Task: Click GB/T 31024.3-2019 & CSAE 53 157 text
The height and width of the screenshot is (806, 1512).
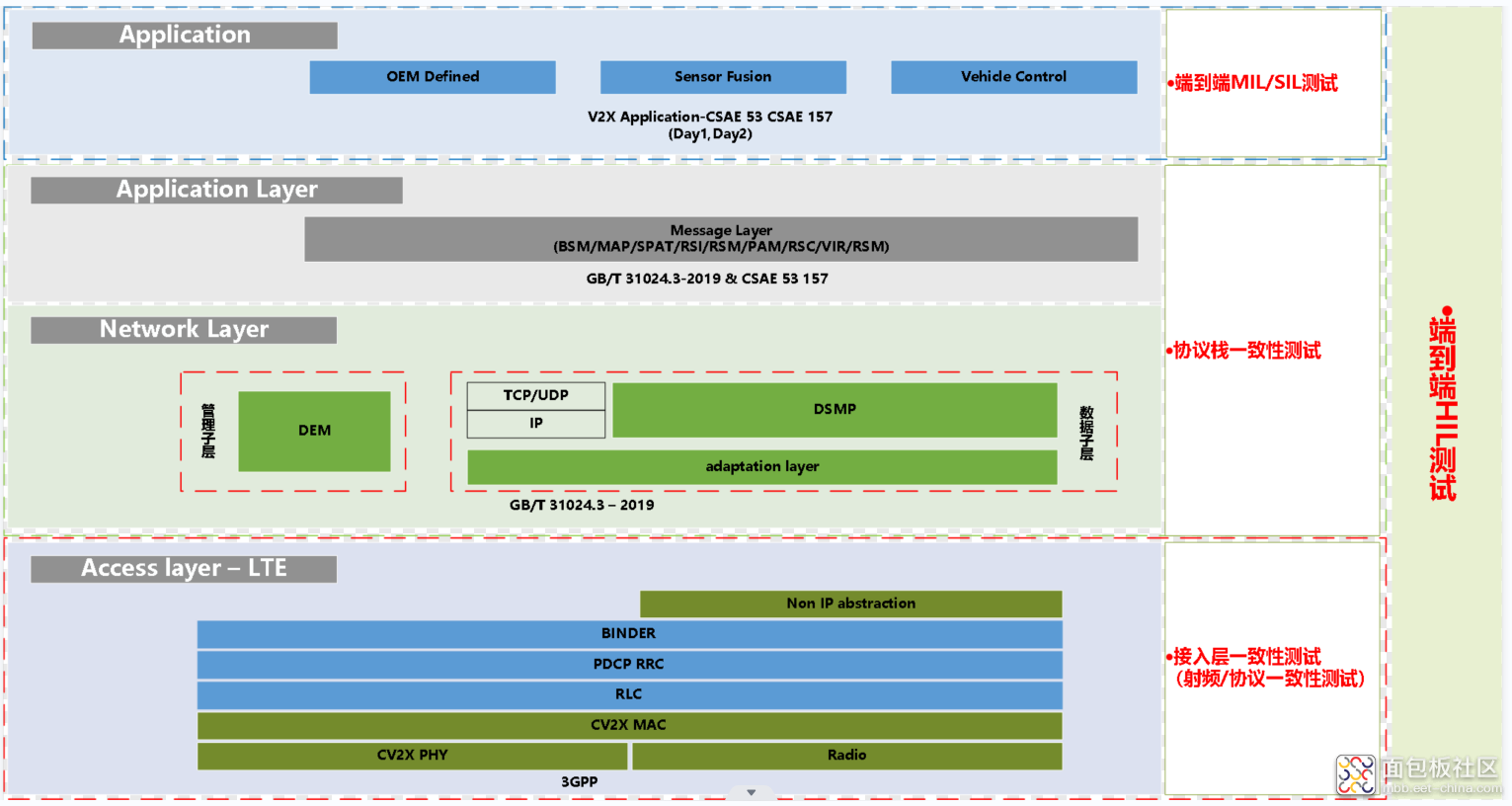Action: point(707,279)
